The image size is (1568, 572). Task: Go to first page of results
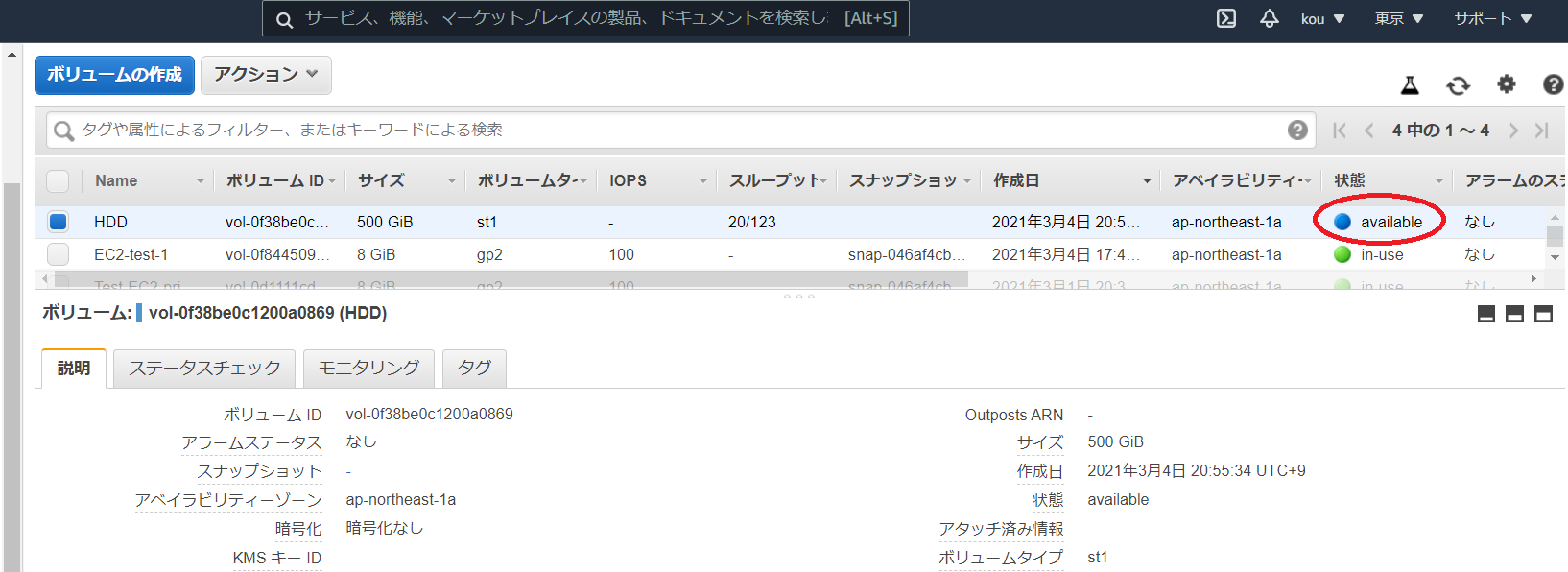point(1340,131)
